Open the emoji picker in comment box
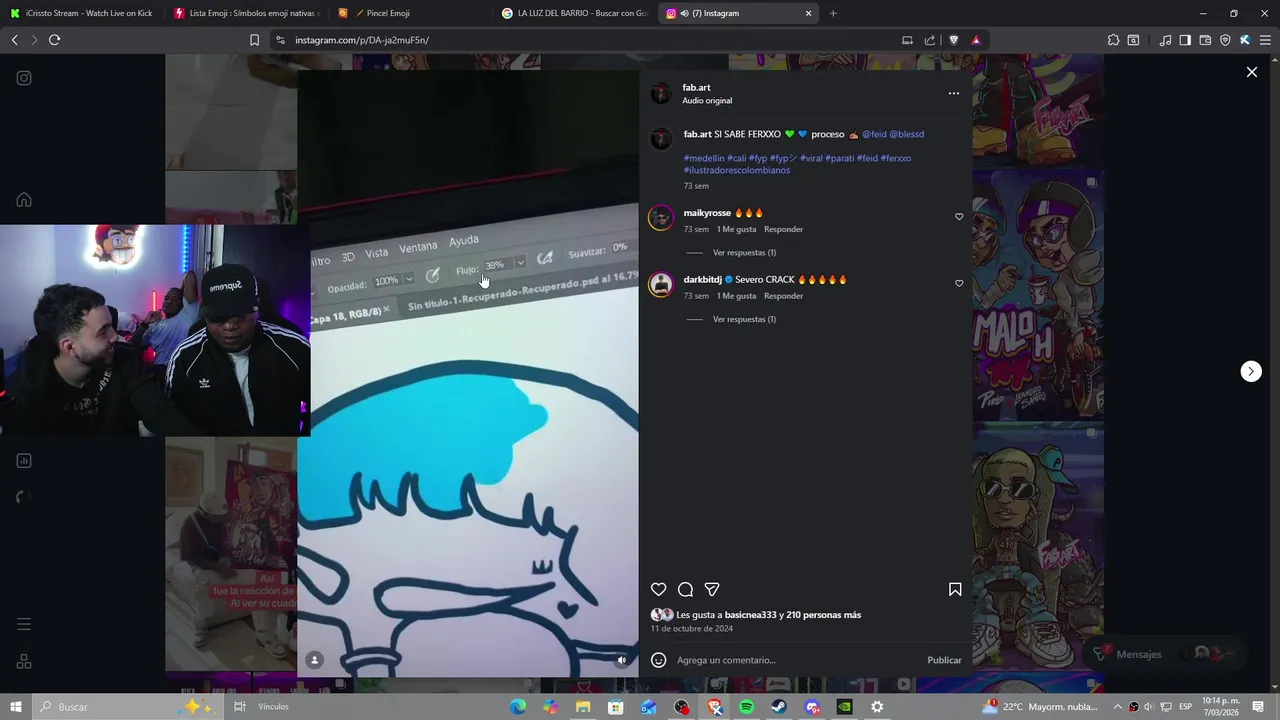The width and height of the screenshot is (1280, 720). (x=658, y=660)
